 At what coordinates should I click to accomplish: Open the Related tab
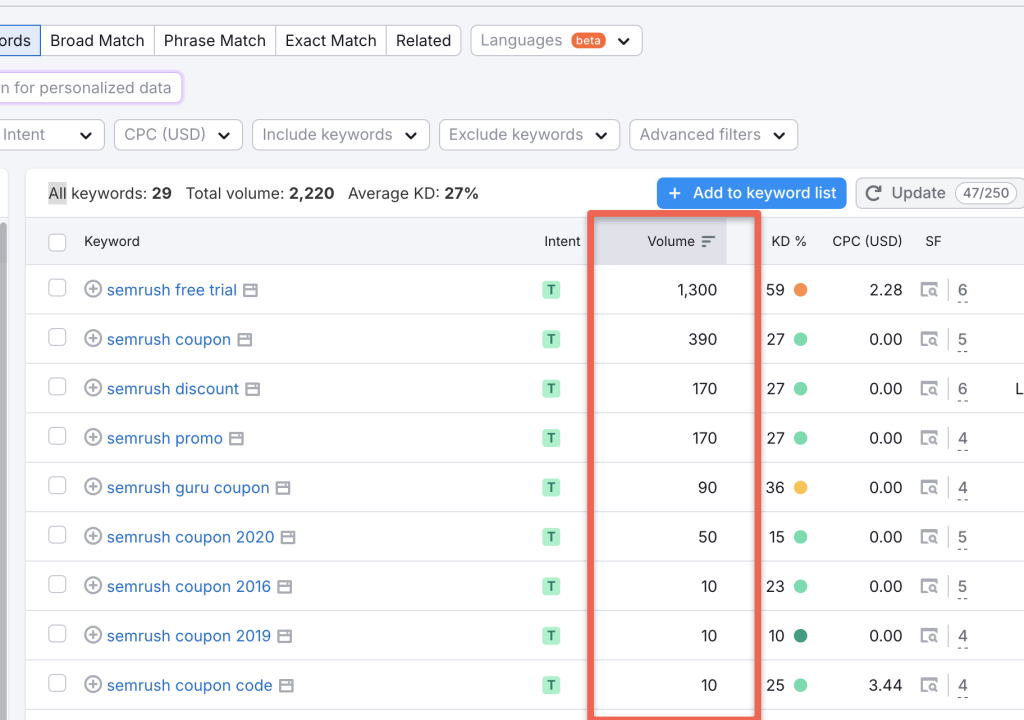pyautogui.click(x=423, y=40)
